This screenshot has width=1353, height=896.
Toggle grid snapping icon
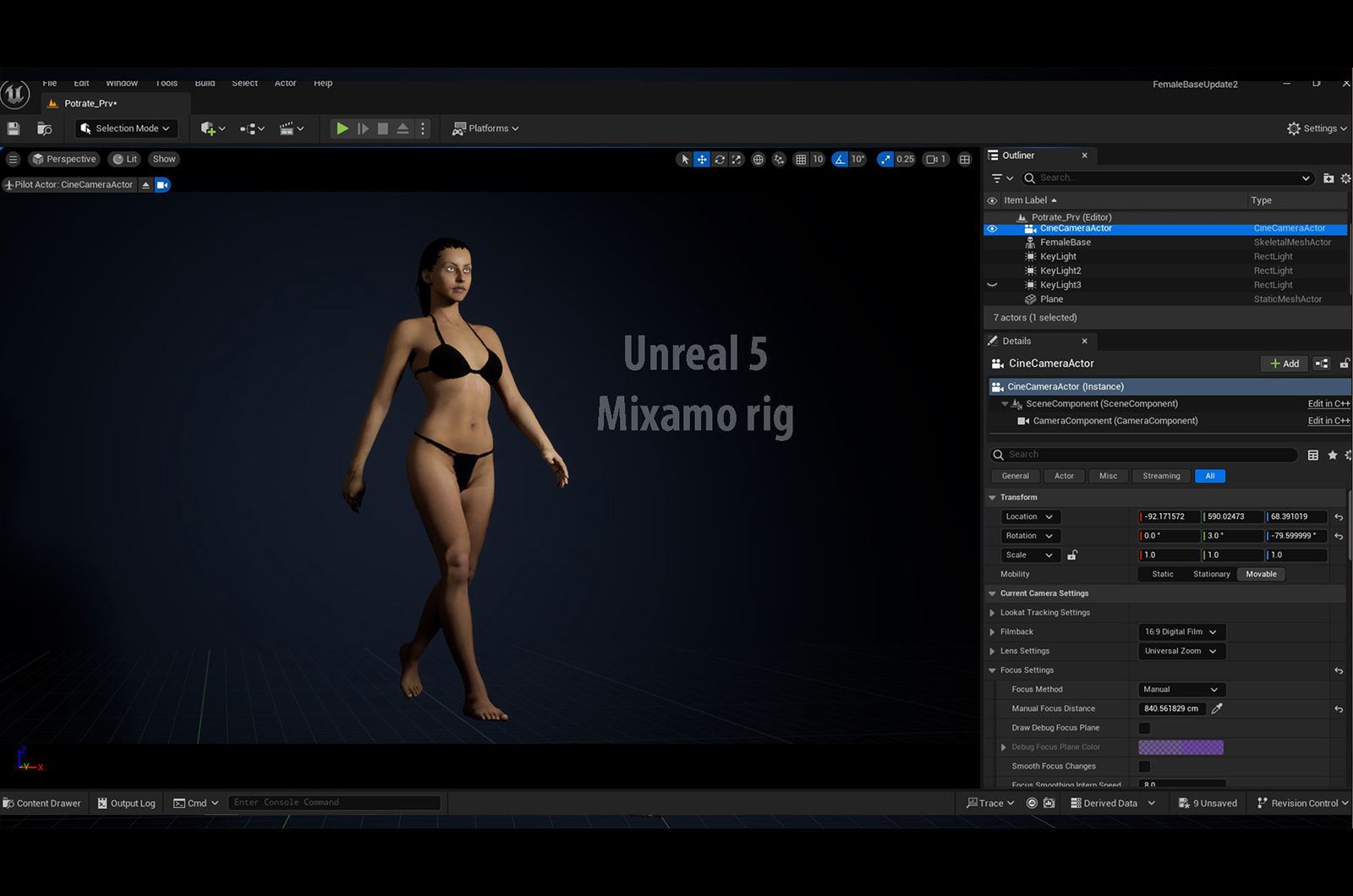coord(801,159)
